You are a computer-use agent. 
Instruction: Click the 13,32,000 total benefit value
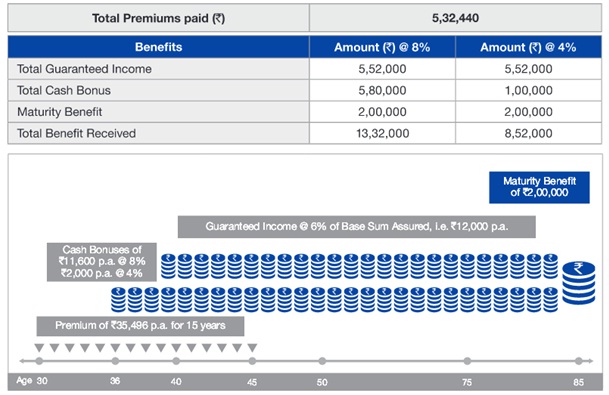tap(383, 133)
